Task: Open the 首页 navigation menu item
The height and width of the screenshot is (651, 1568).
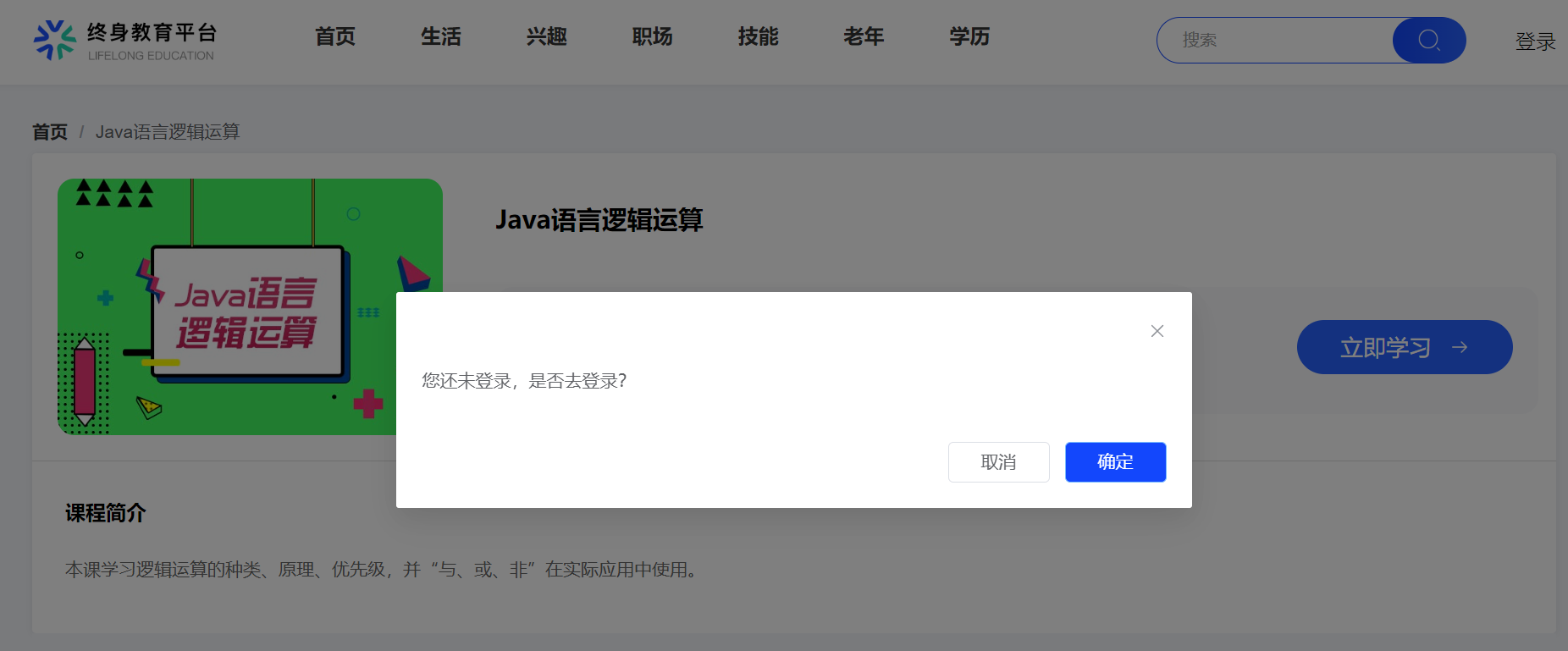Action: 335,37
